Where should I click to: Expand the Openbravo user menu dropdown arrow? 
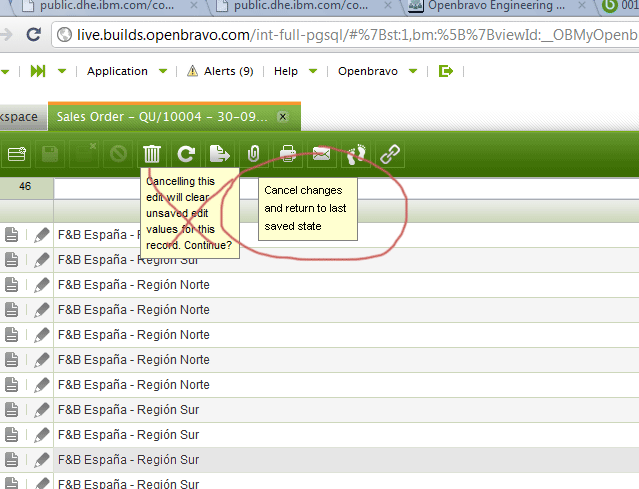tap(413, 71)
